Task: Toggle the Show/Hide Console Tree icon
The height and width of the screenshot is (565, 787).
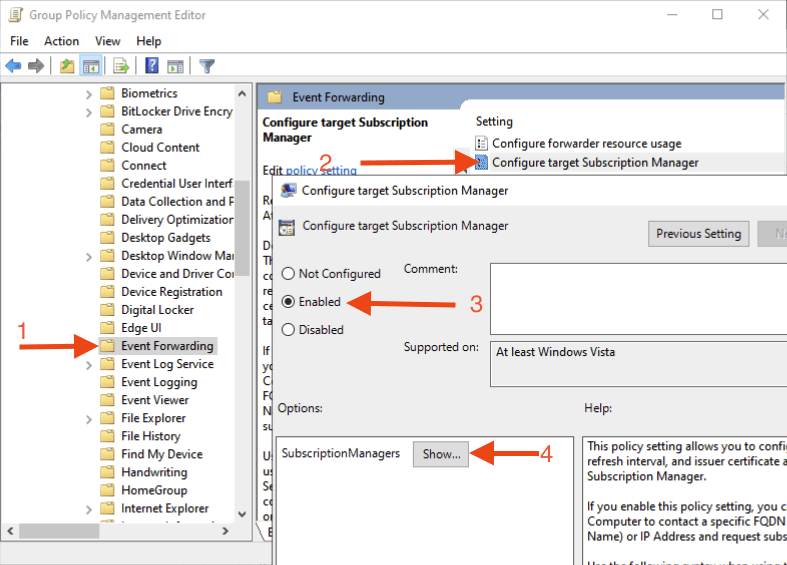Action: (91, 66)
